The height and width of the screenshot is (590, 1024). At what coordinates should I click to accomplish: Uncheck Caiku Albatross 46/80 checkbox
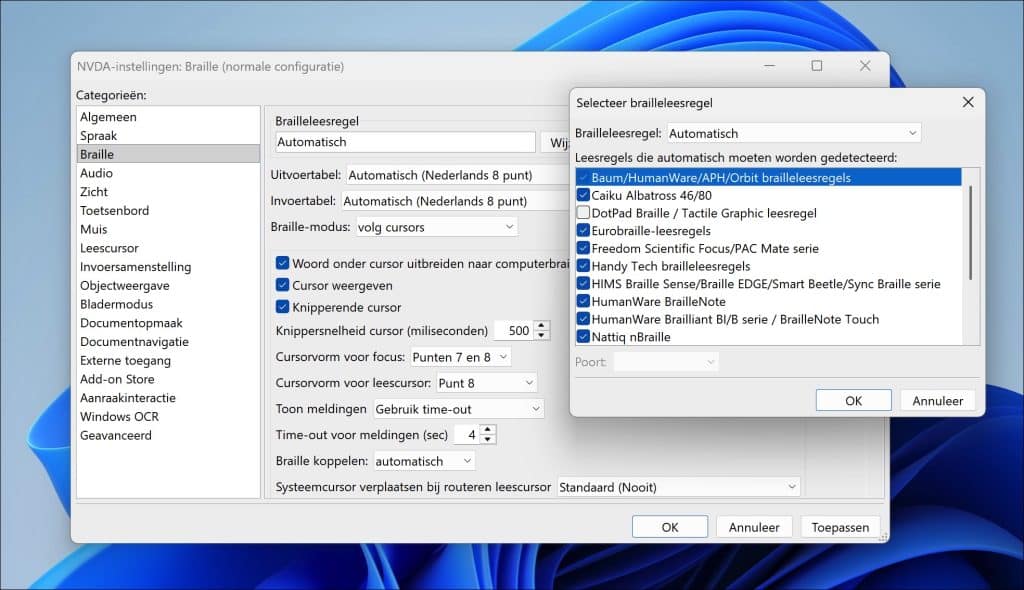pyautogui.click(x=584, y=195)
